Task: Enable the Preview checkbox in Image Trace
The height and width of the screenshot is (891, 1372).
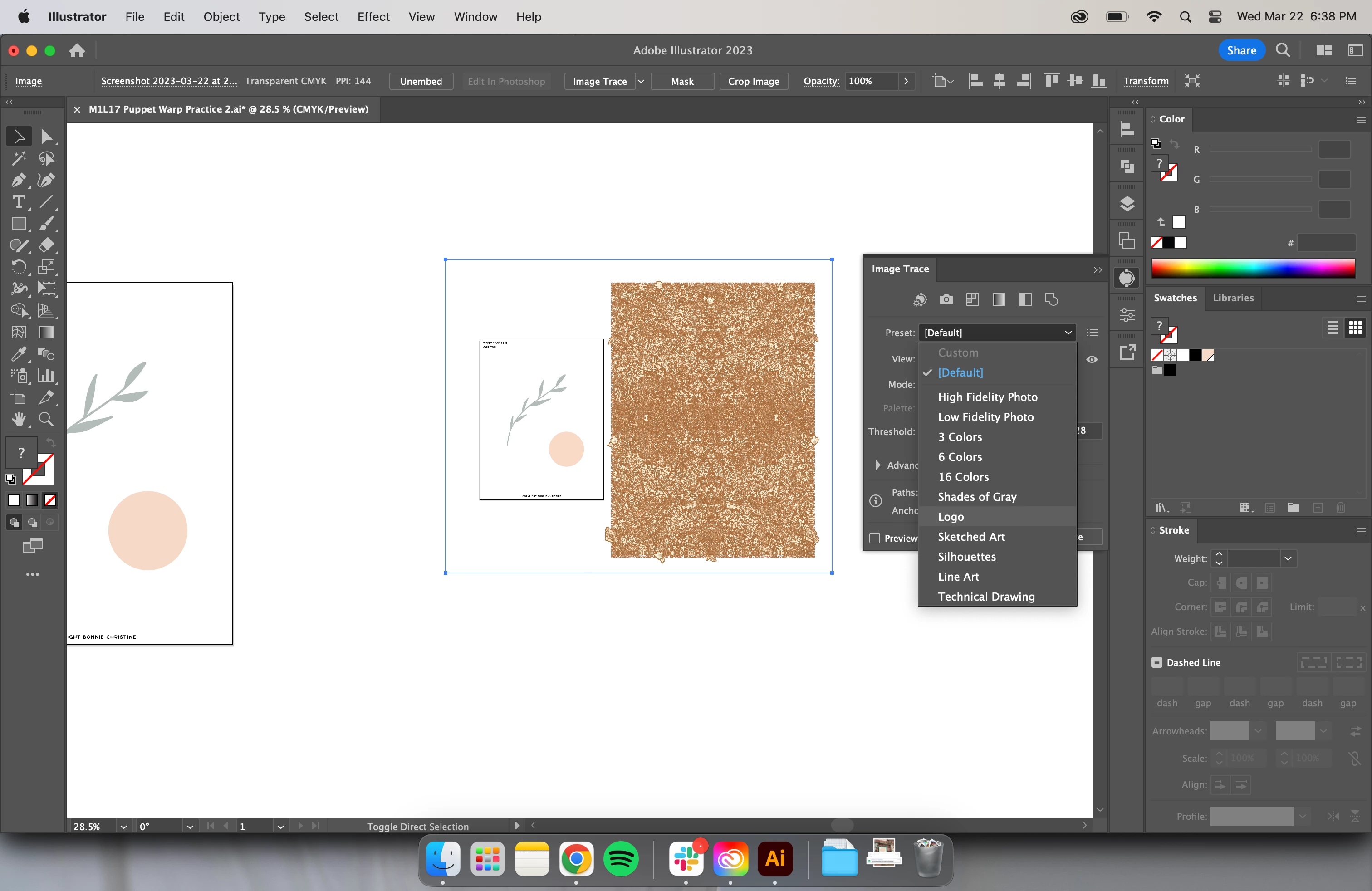Action: click(874, 538)
